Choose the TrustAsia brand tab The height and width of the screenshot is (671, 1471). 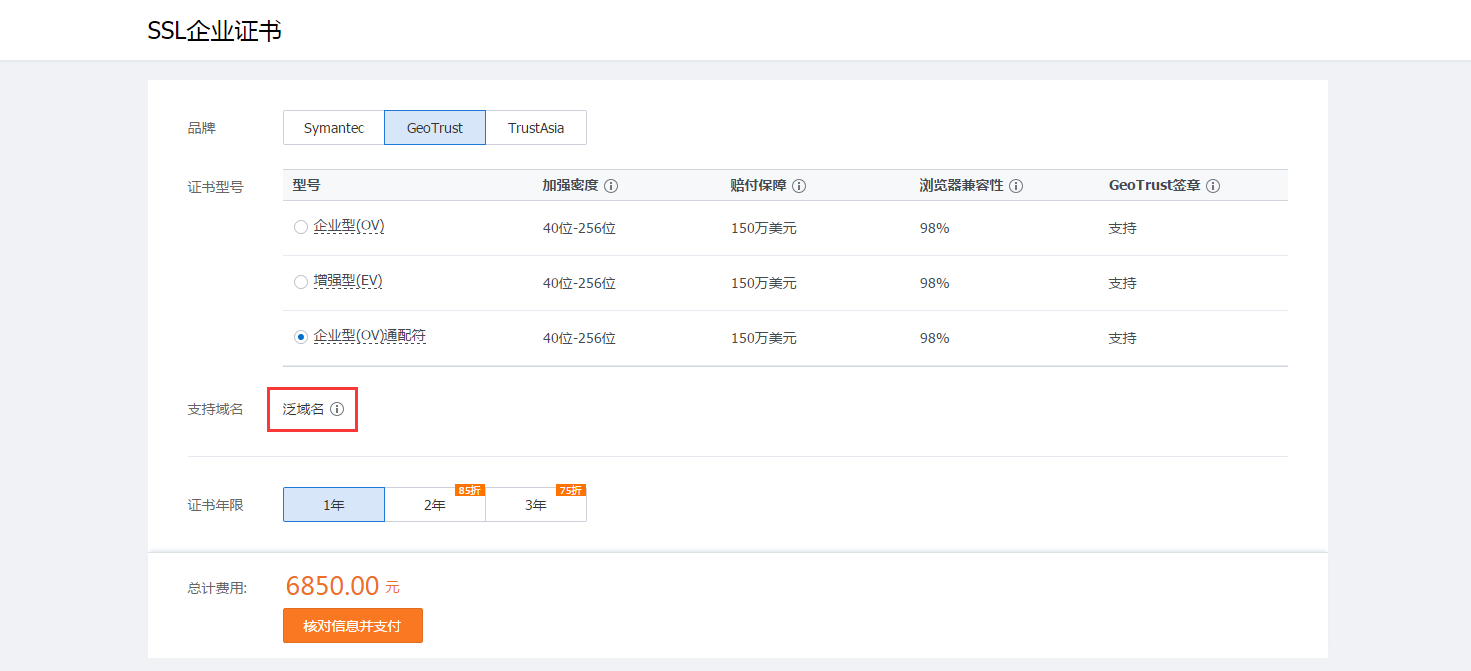(536, 128)
